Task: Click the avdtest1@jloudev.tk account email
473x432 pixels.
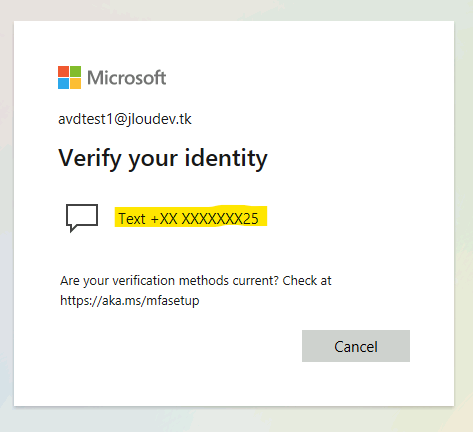Action: coord(125,119)
